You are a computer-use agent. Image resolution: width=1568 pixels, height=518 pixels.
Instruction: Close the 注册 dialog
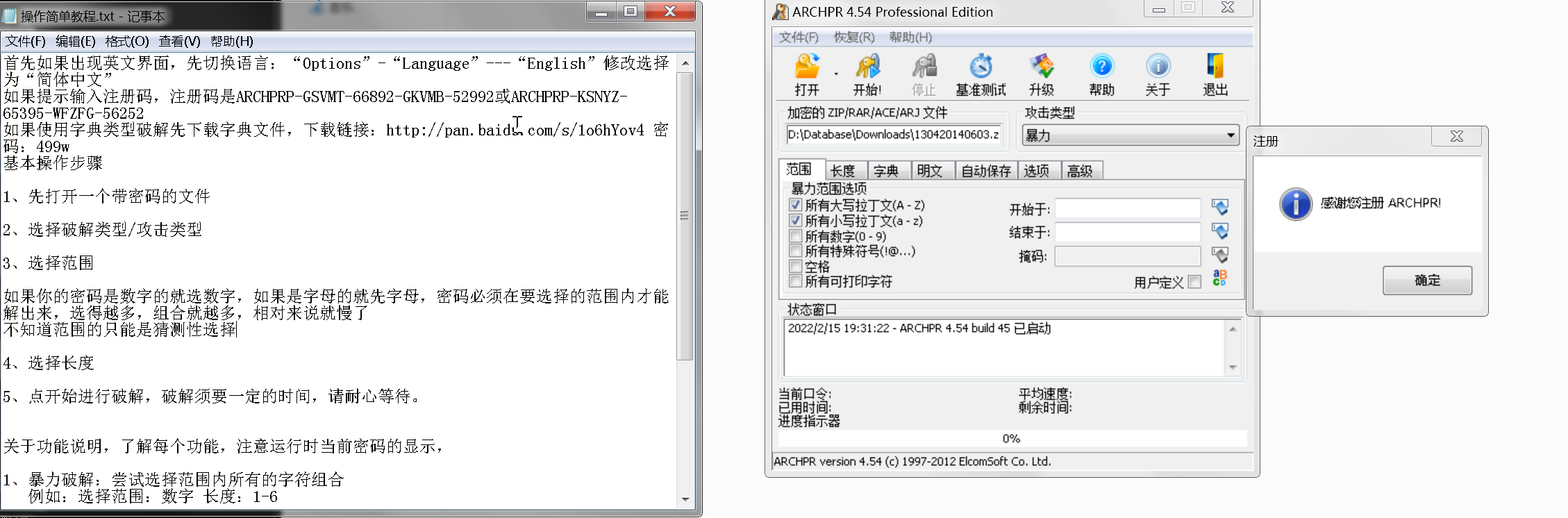pyautogui.click(x=1456, y=136)
